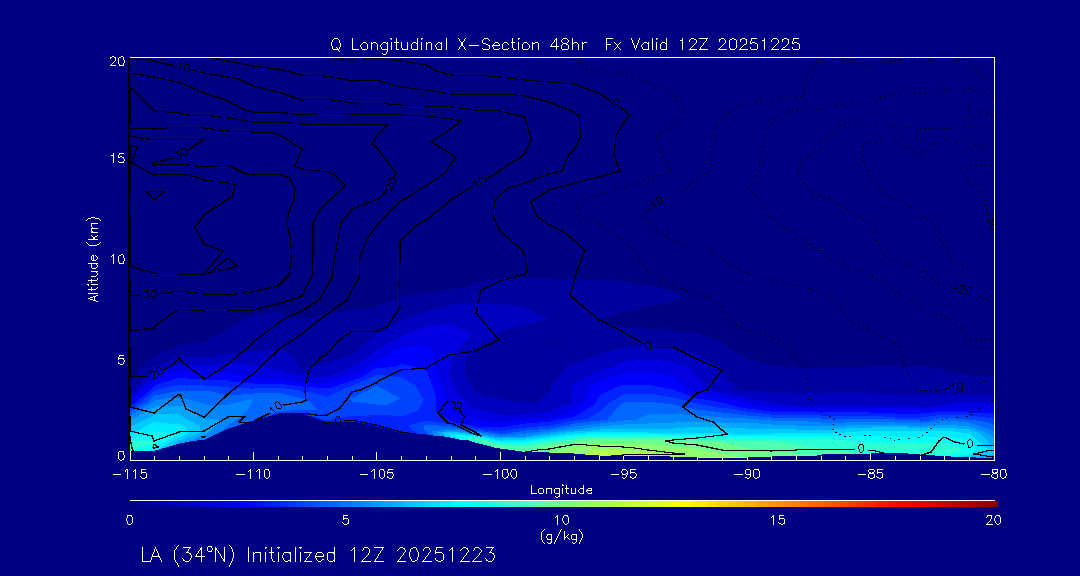Click the '(g/kg)' units label
Viewport: 1080px width, 576px height.
(561, 537)
